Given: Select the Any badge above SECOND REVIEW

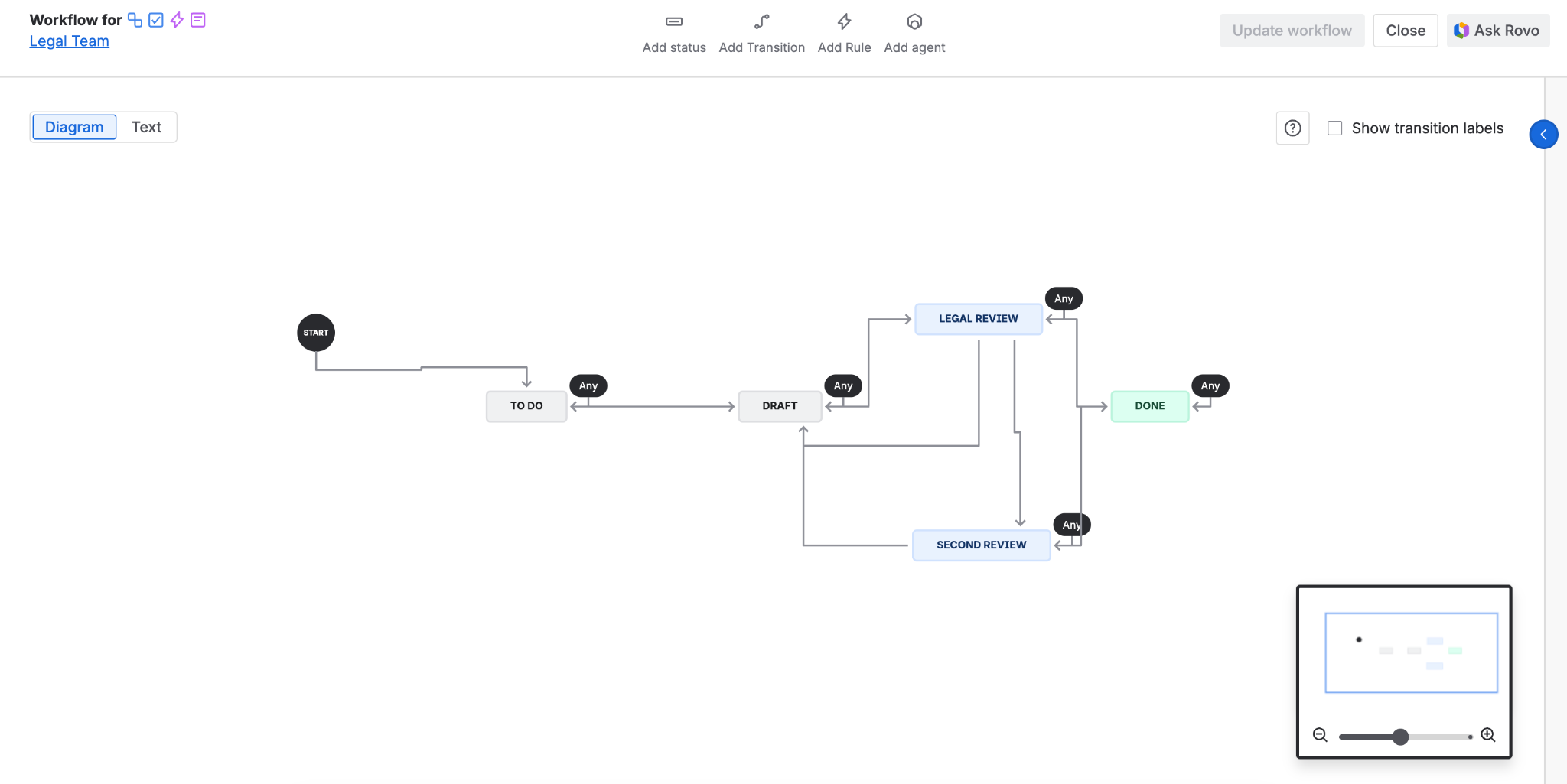Looking at the screenshot, I should click(1072, 525).
